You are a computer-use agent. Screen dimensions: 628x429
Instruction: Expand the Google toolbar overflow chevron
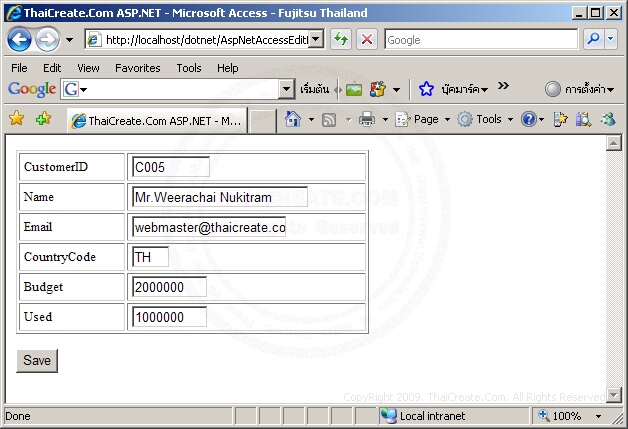click(x=503, y=86)
